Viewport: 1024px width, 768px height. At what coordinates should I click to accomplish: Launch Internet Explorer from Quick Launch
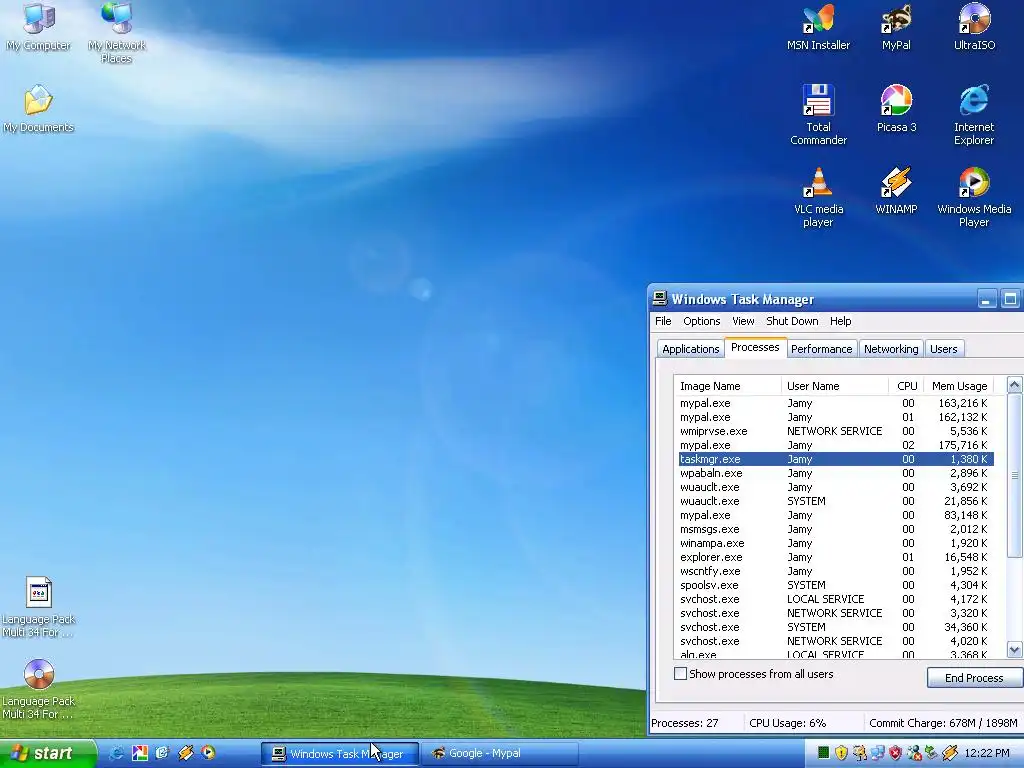[117, 753]
